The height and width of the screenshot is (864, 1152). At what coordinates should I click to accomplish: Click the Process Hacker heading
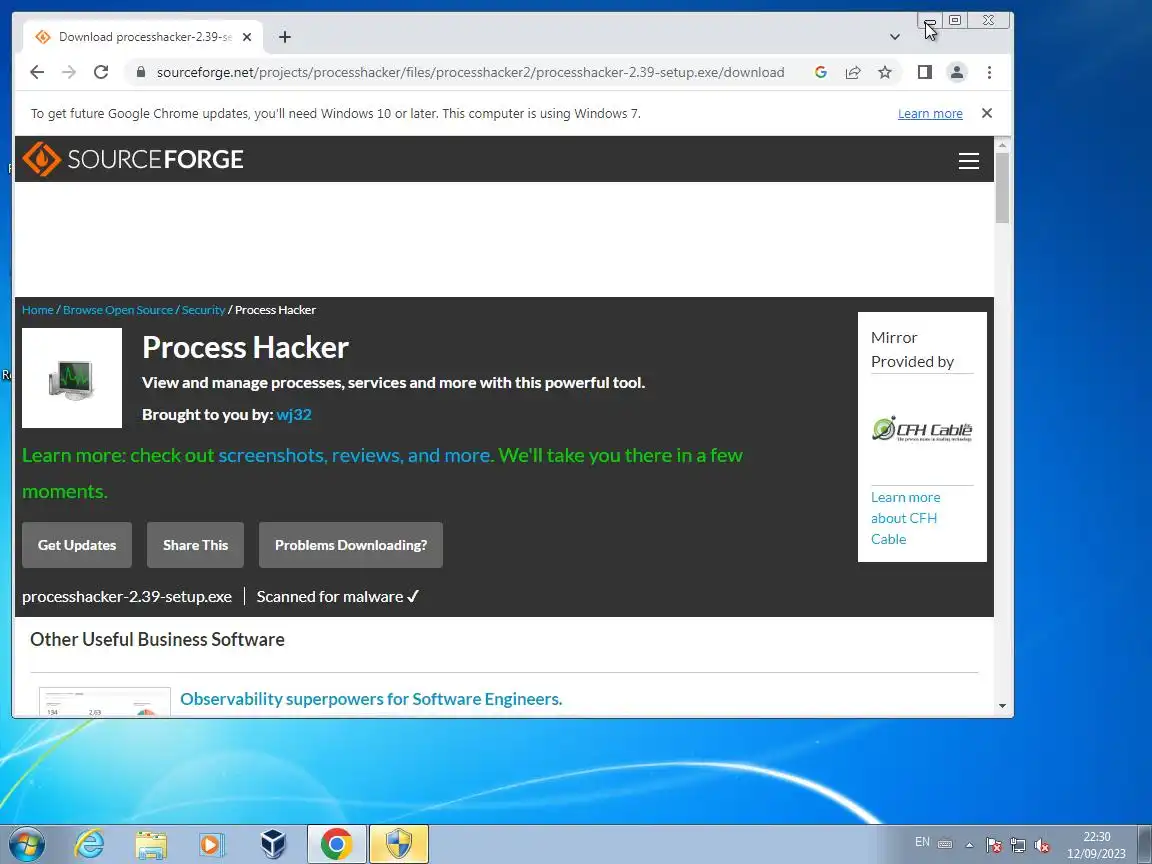point(245,348)
